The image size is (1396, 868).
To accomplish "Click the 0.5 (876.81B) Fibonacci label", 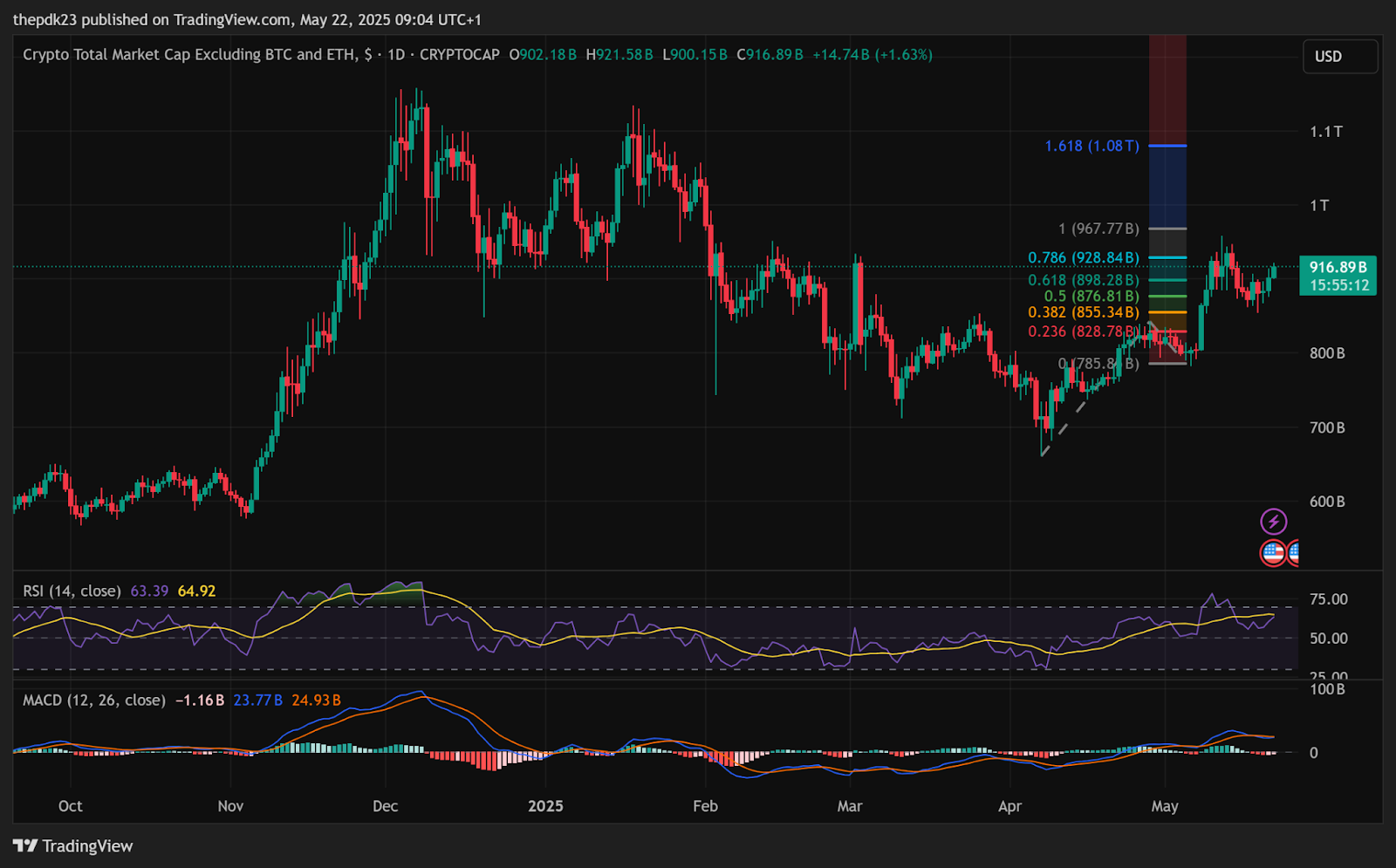I will (1091, 296).
